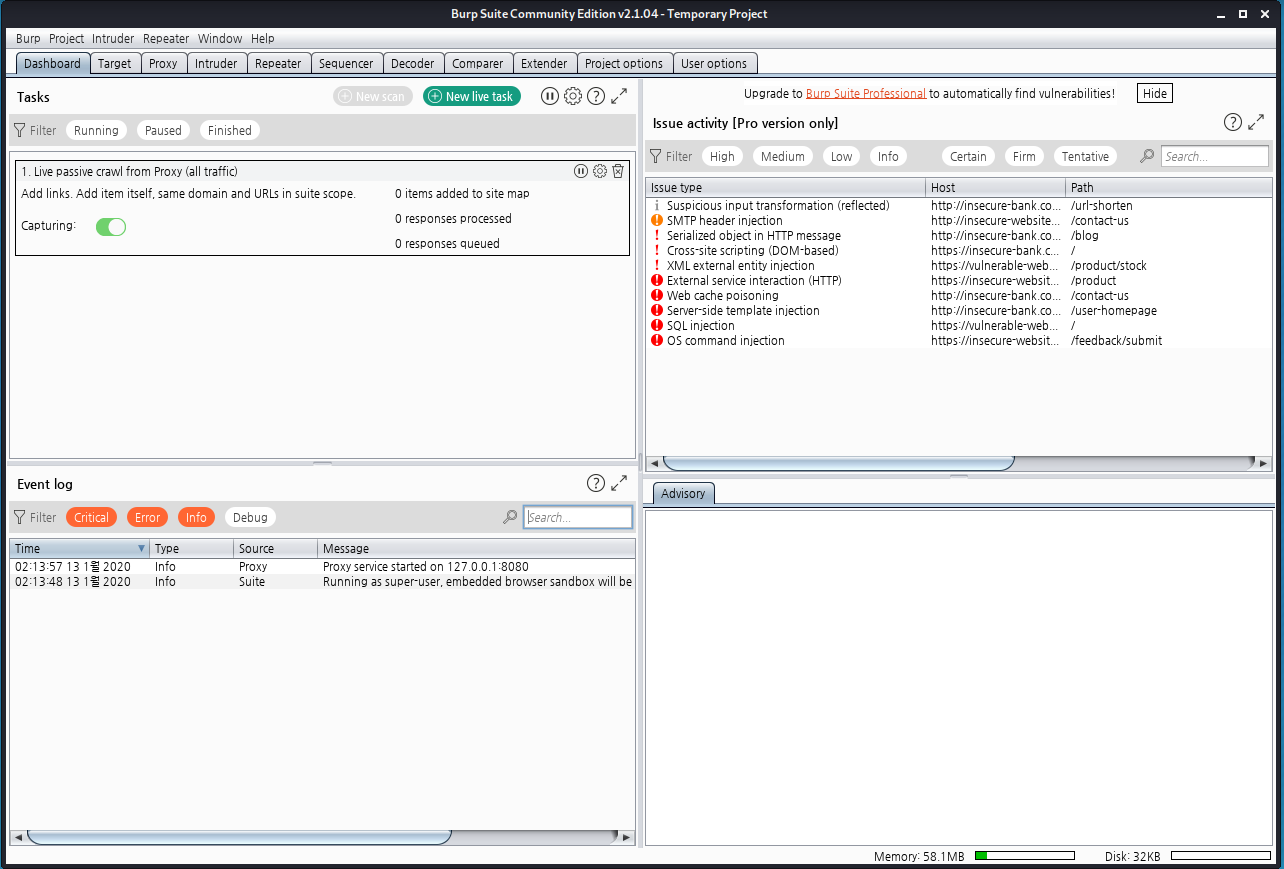Open the Intruder menu
Viewport: 1284px width, 869px height.
pos(113,38)
